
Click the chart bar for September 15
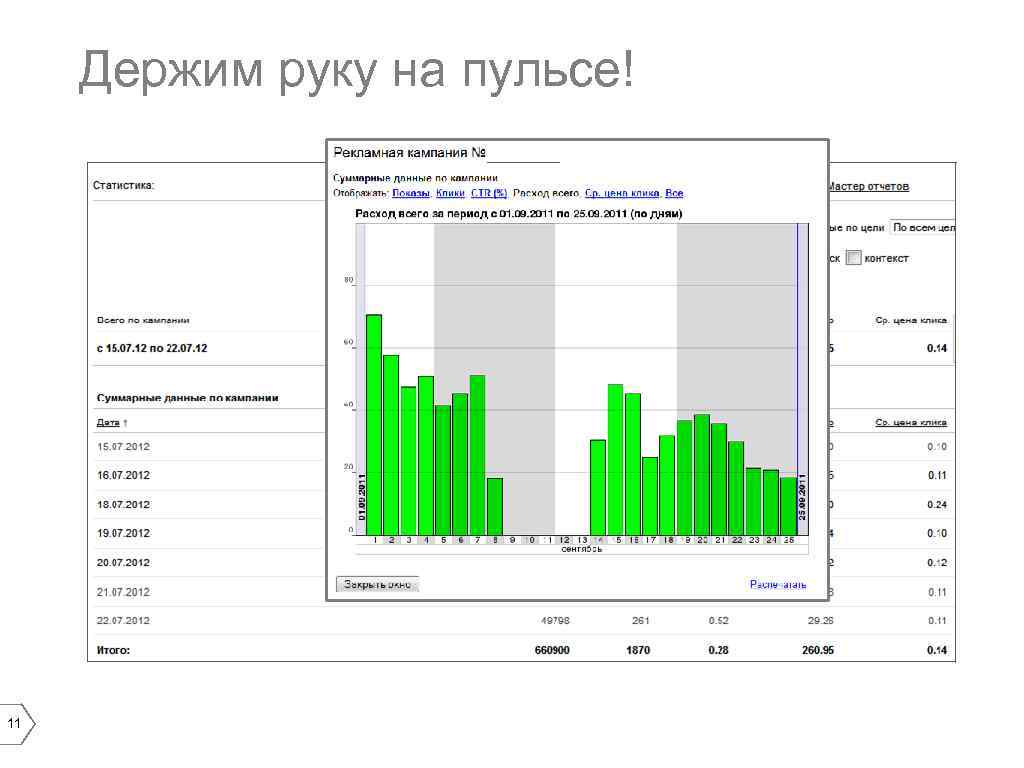click(x=615, y=460)
